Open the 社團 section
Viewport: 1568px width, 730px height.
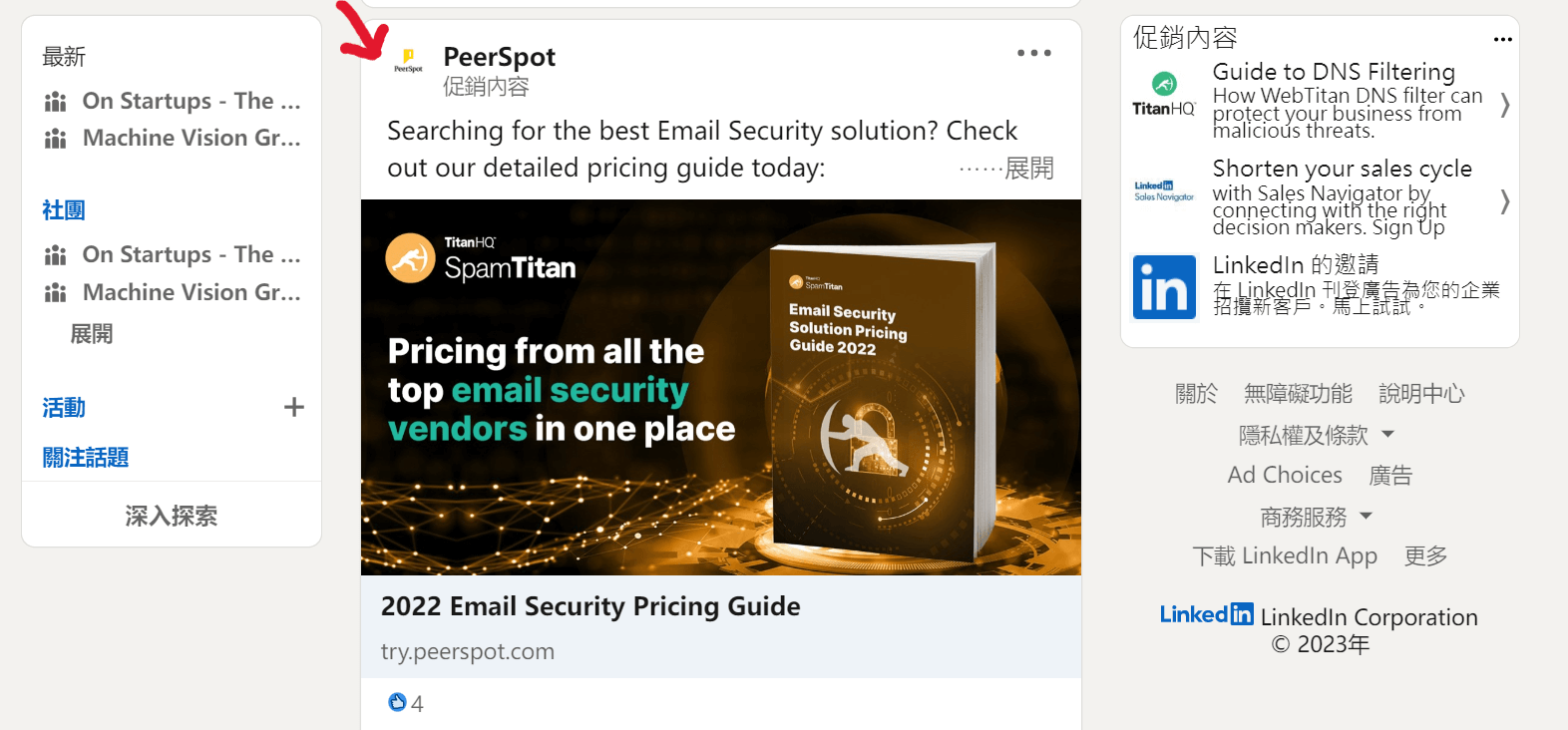(64, 210)
